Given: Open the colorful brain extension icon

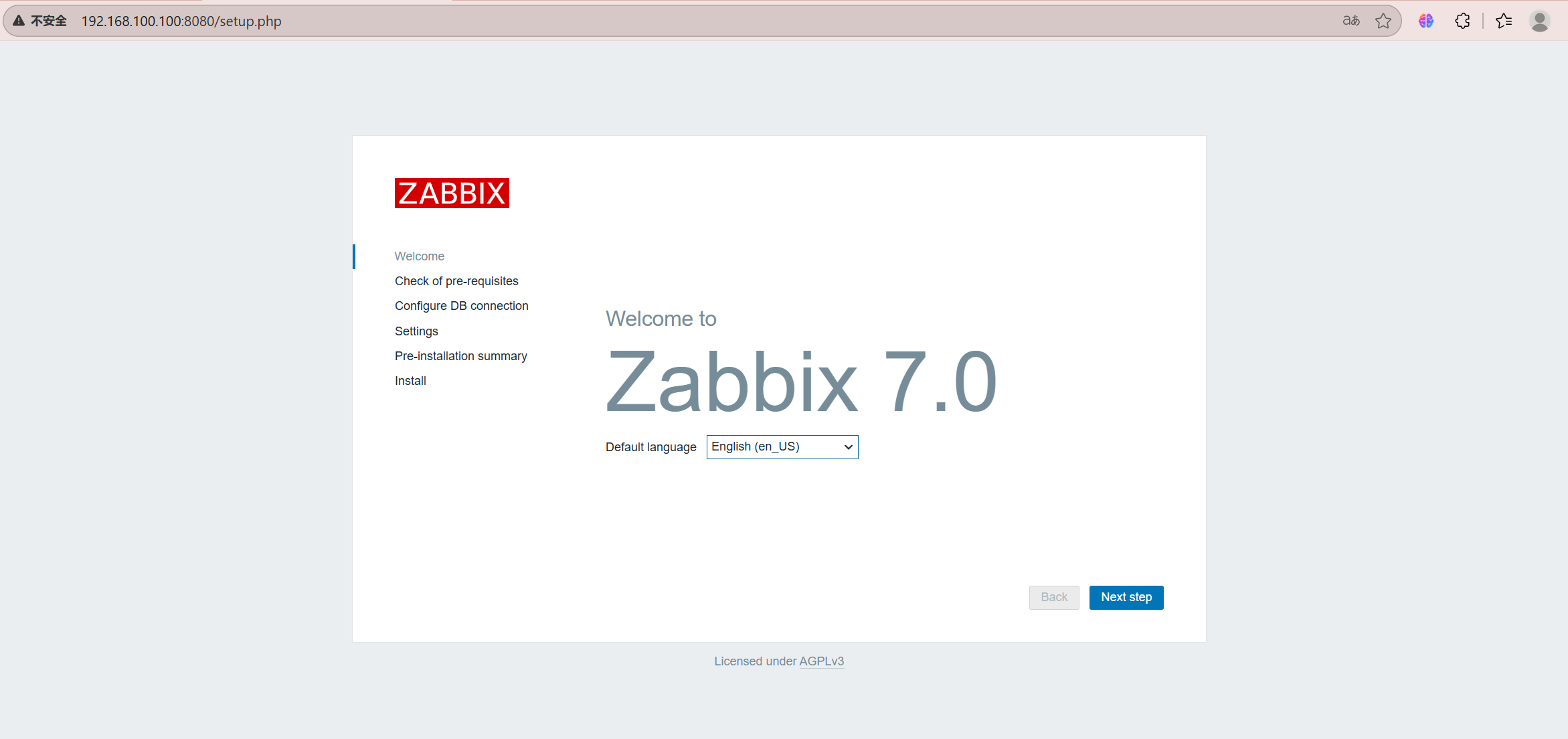Looking at the screenshot, I should (1425, 21).
